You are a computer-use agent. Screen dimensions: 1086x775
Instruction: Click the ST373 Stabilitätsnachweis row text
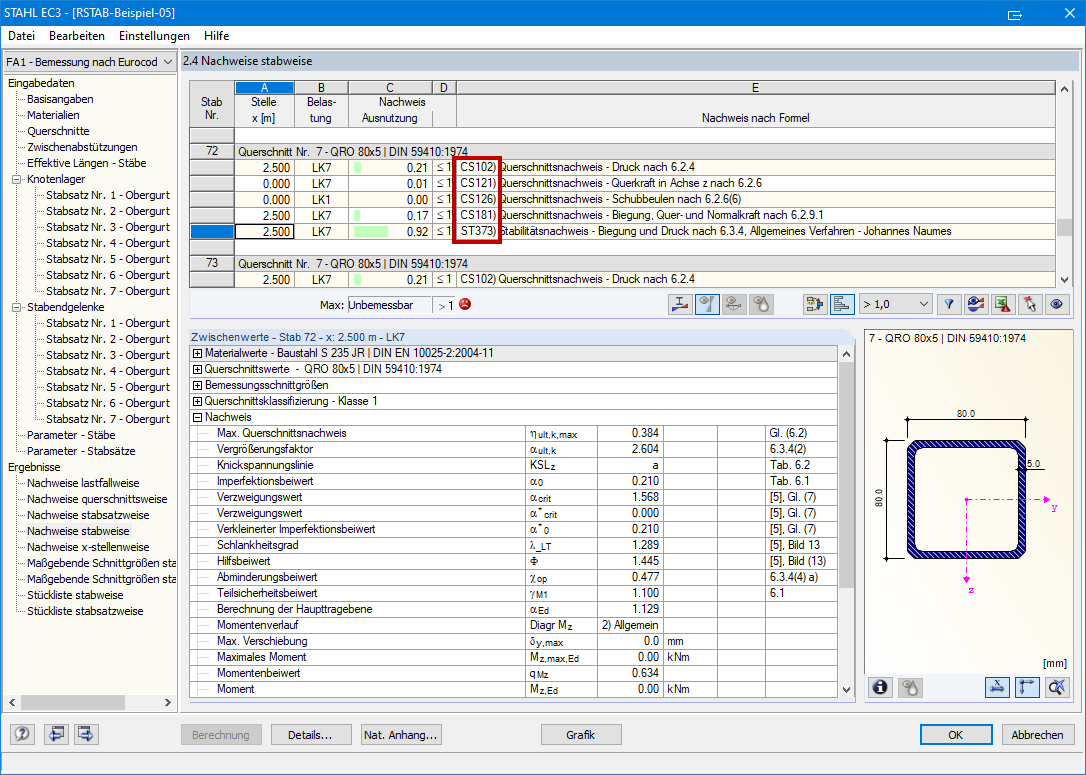tap(706, 231)
